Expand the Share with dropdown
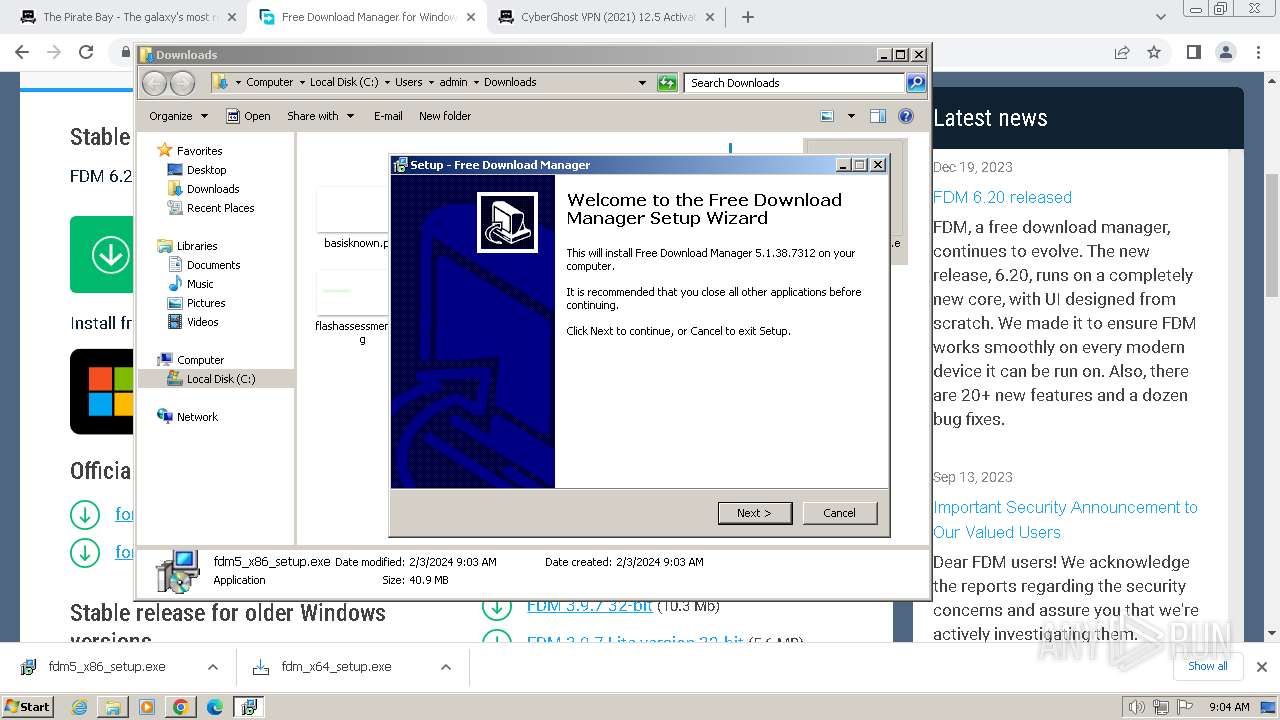The height and width of the screenshot is (720, 1280). pyautogui.click(x=320, y=116)
